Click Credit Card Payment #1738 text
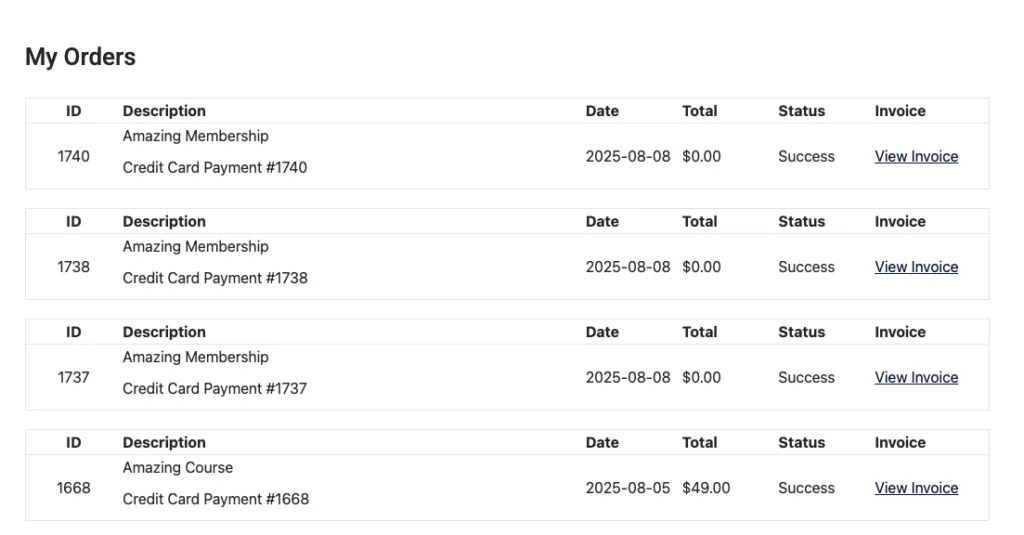The image size is (1024, 535). point(215,278)
